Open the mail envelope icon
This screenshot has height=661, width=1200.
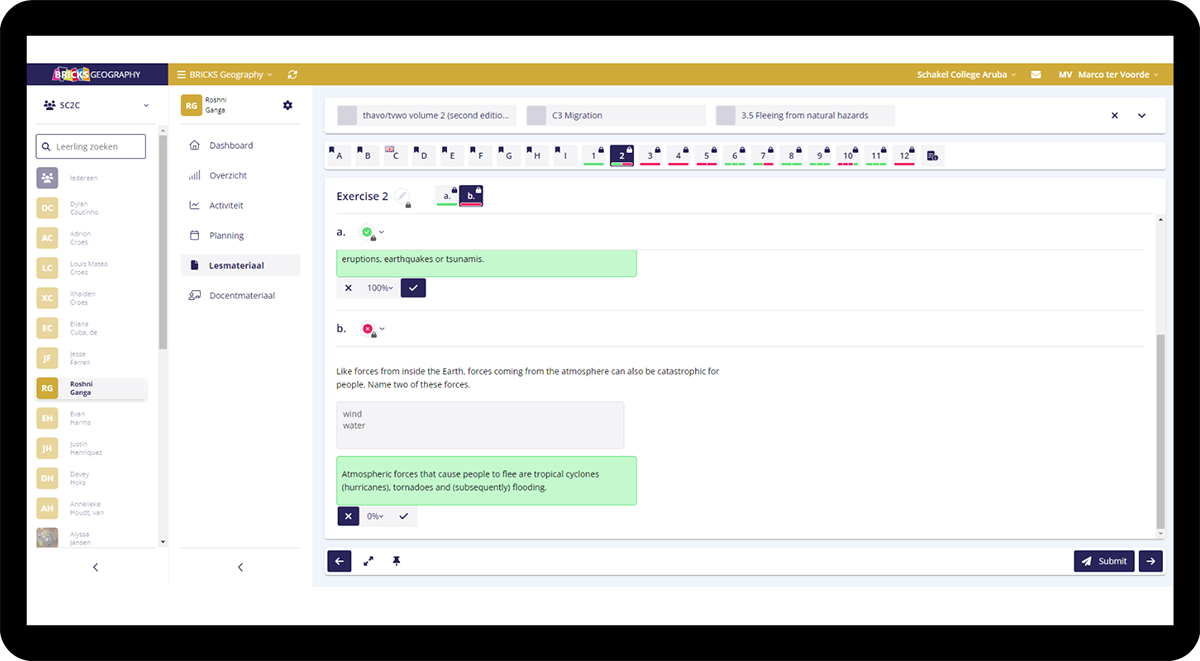(1036, 75)
